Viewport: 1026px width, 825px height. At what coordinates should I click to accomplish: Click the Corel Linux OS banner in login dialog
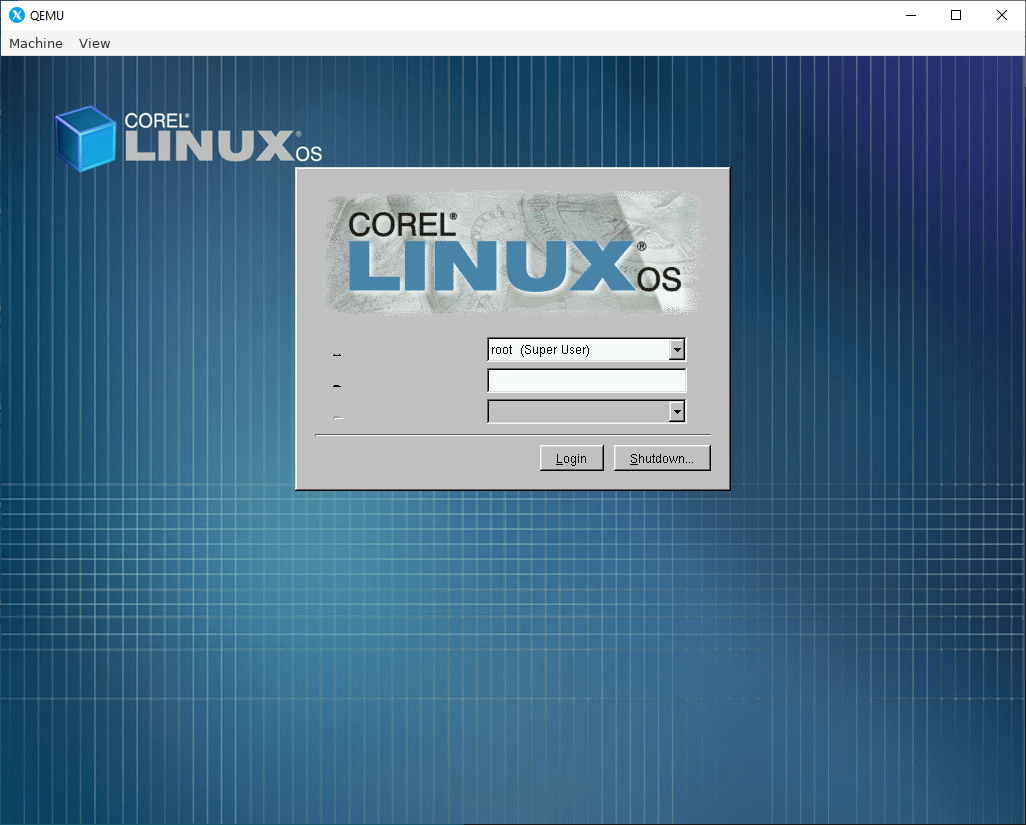pos(512,253)
